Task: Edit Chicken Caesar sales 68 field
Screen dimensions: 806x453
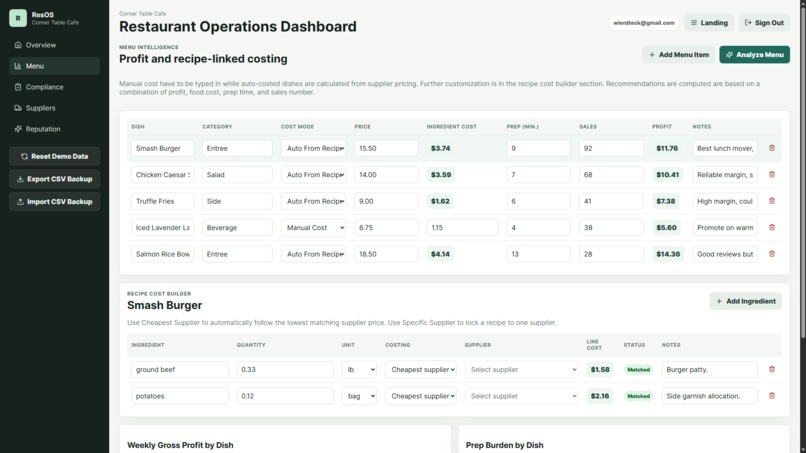Action: [611, 174]
